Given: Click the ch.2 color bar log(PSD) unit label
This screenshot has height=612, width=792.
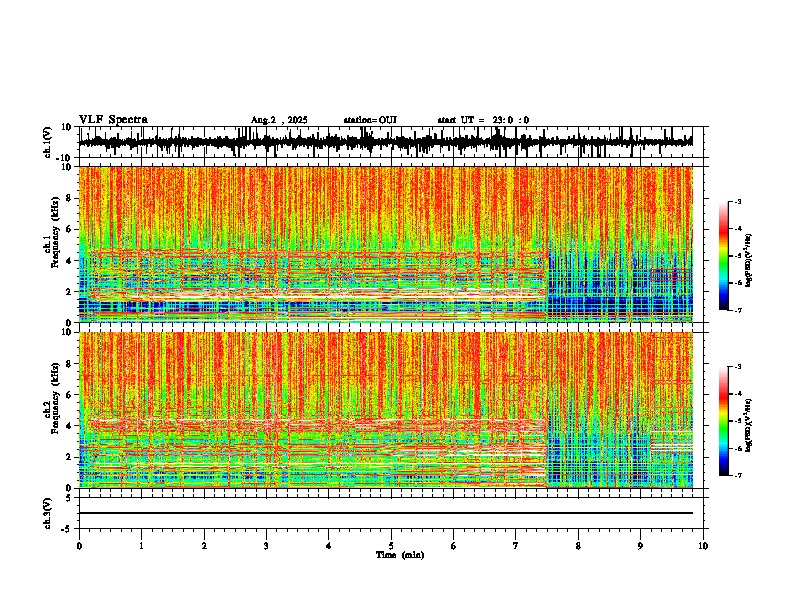Looking at the screenshot, I should [x=749, y=426].
